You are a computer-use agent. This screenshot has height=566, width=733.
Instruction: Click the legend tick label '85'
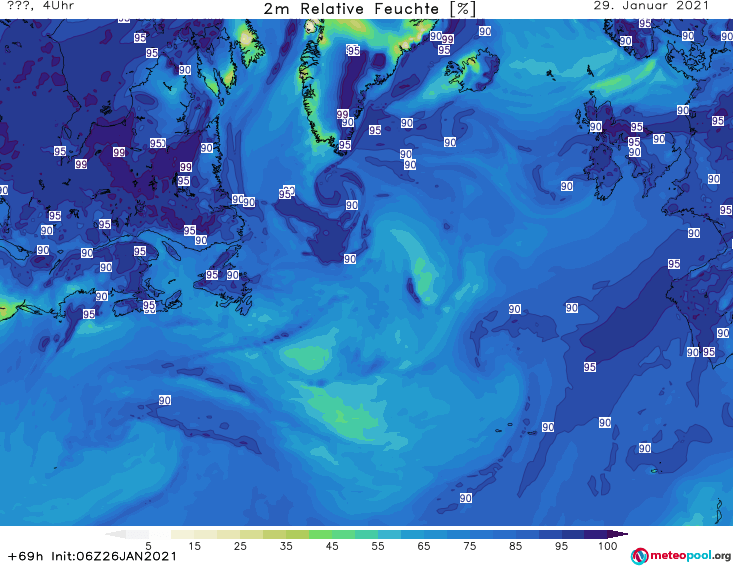click(516, 546)
